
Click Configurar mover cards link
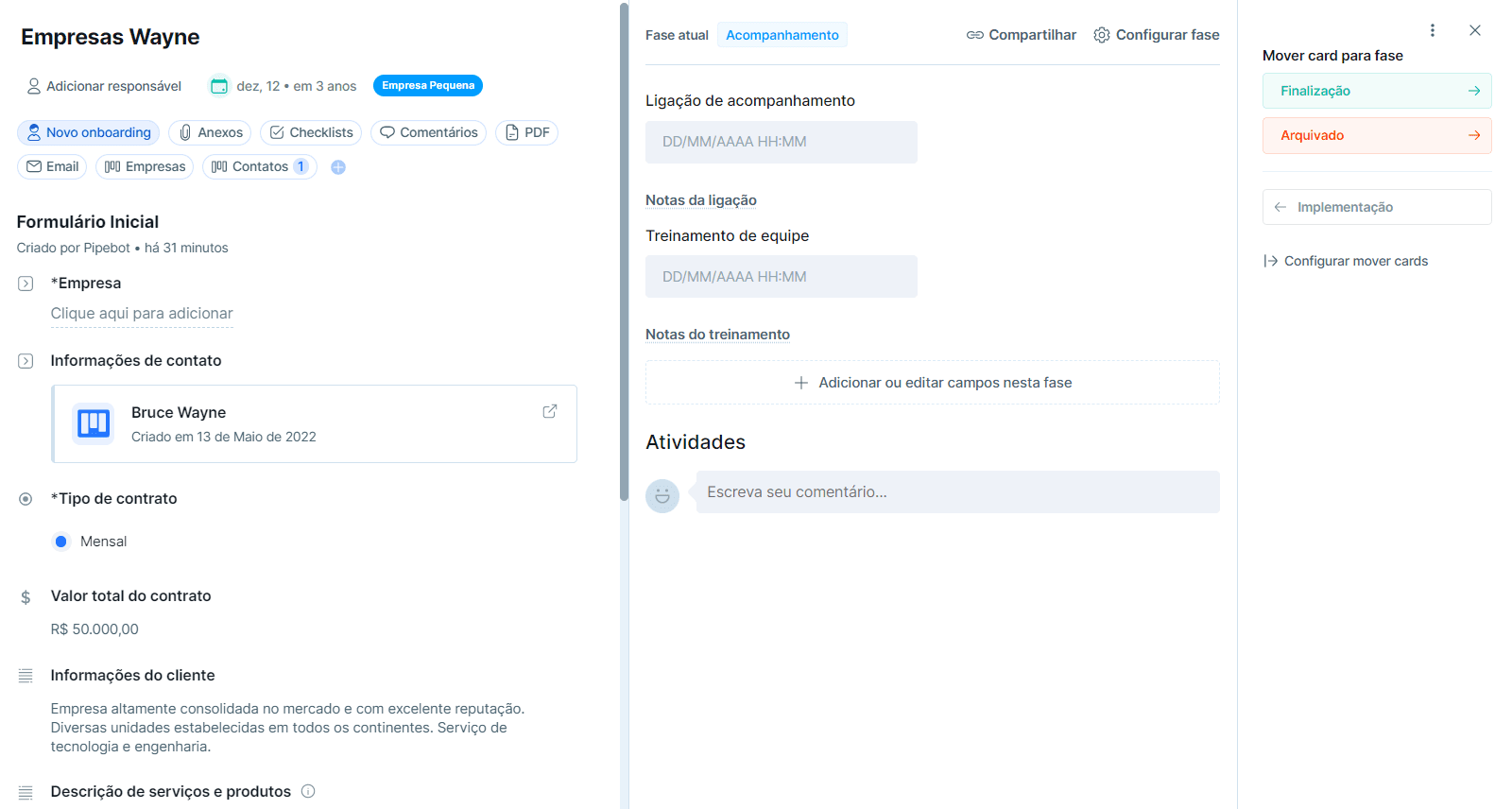(x=1346, y=261)
